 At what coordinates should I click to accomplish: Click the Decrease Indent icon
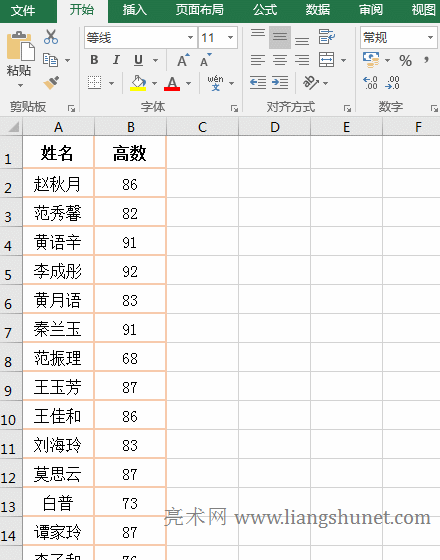(258, 83)
